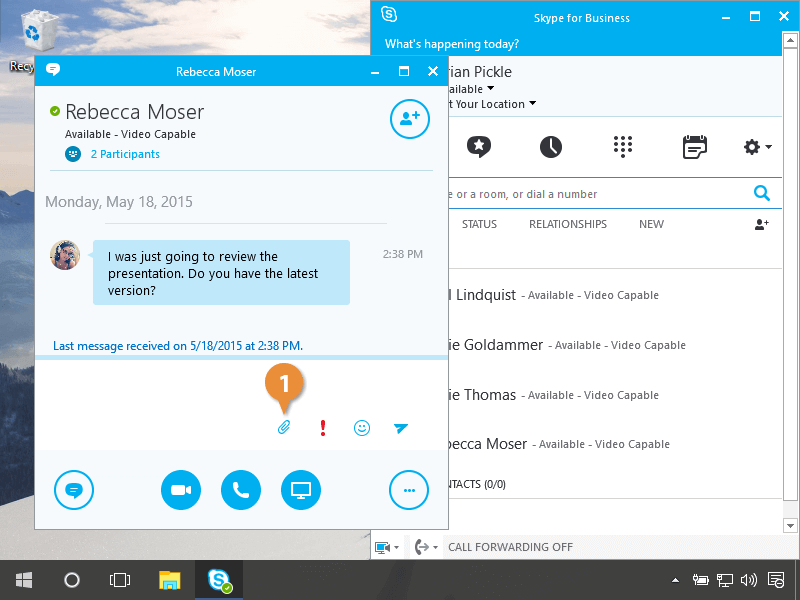Switch to the STATUS tab

click(x=479, y=224)
